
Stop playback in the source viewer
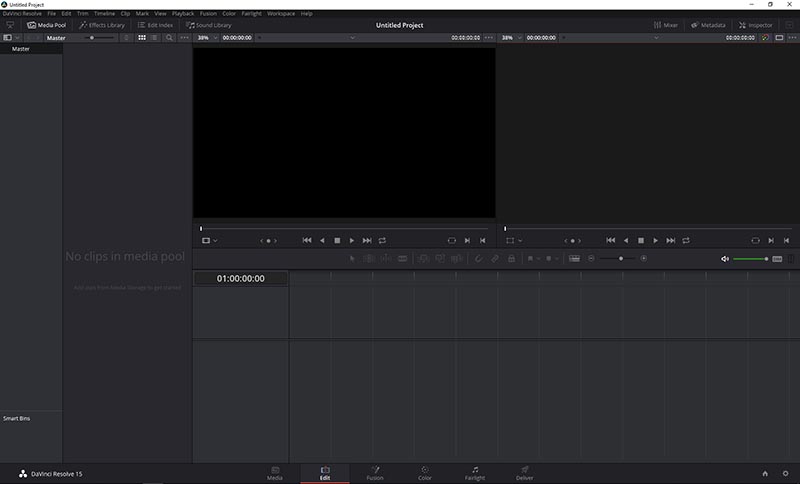[337, 240]
